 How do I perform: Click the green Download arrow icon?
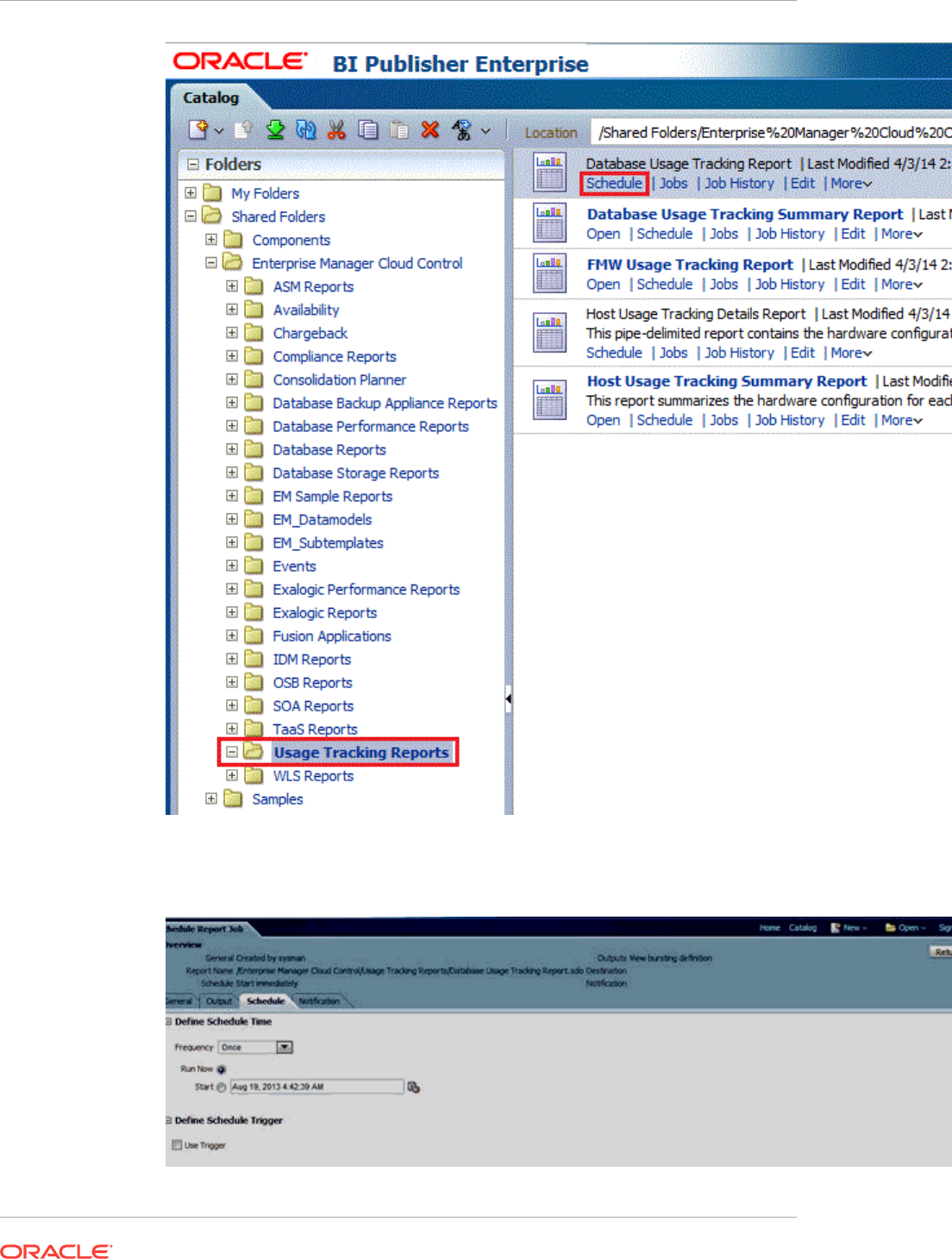275,129
